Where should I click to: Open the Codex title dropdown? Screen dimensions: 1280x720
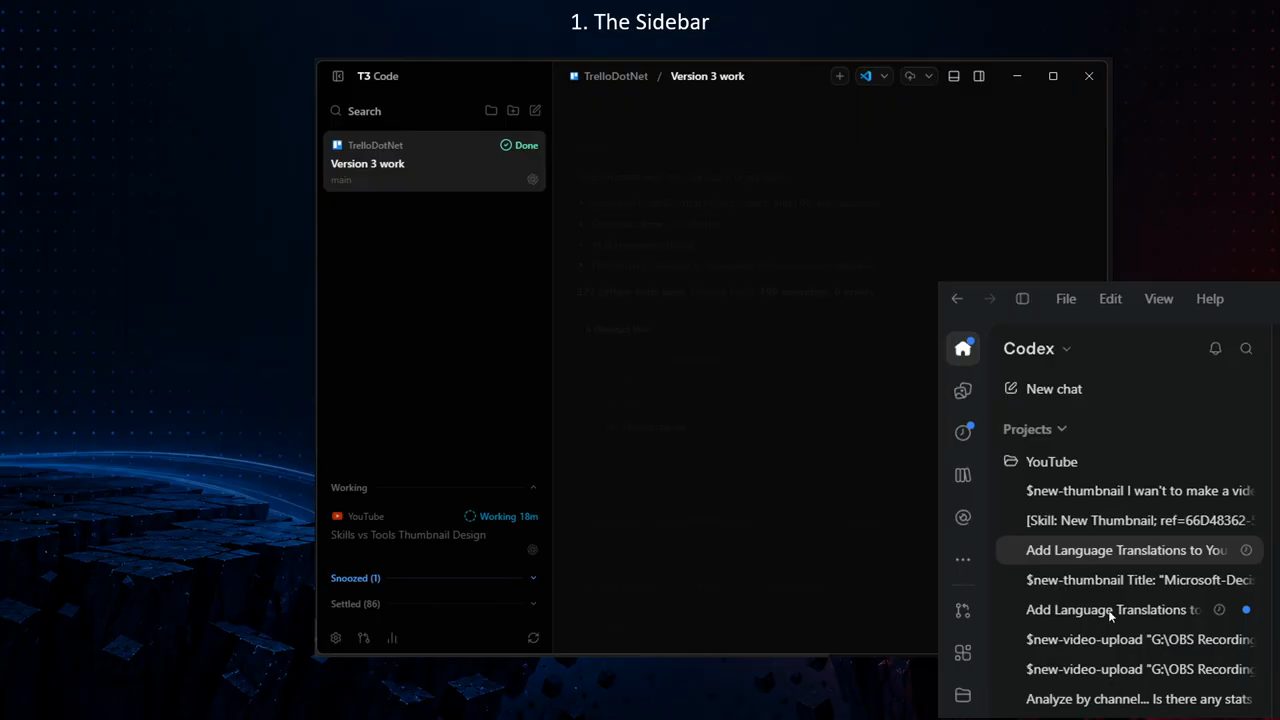1038,348
